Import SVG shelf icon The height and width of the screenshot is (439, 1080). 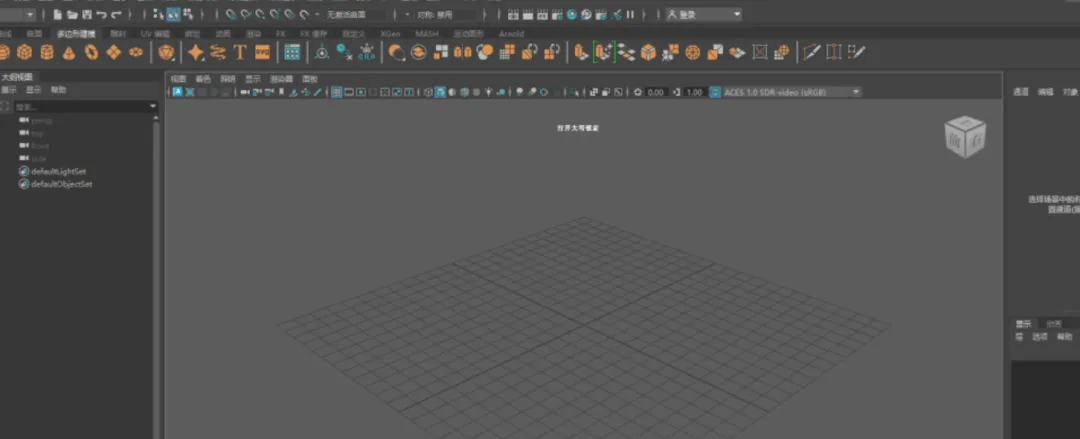(262, 52)
